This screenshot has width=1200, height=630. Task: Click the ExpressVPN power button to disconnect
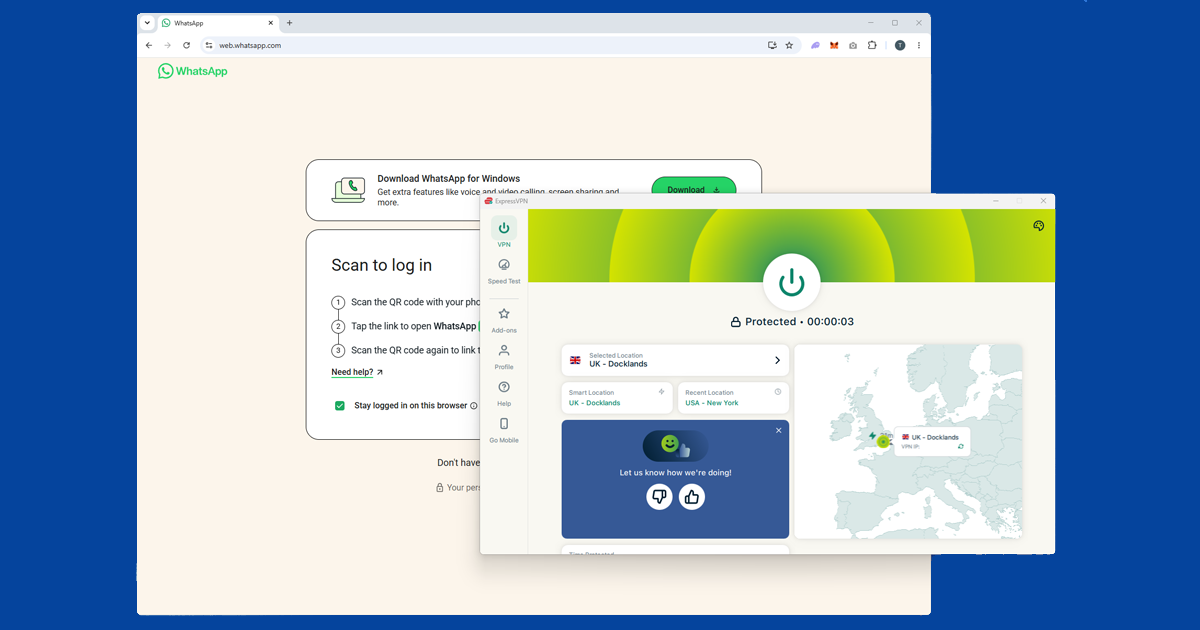click(792, 282)
